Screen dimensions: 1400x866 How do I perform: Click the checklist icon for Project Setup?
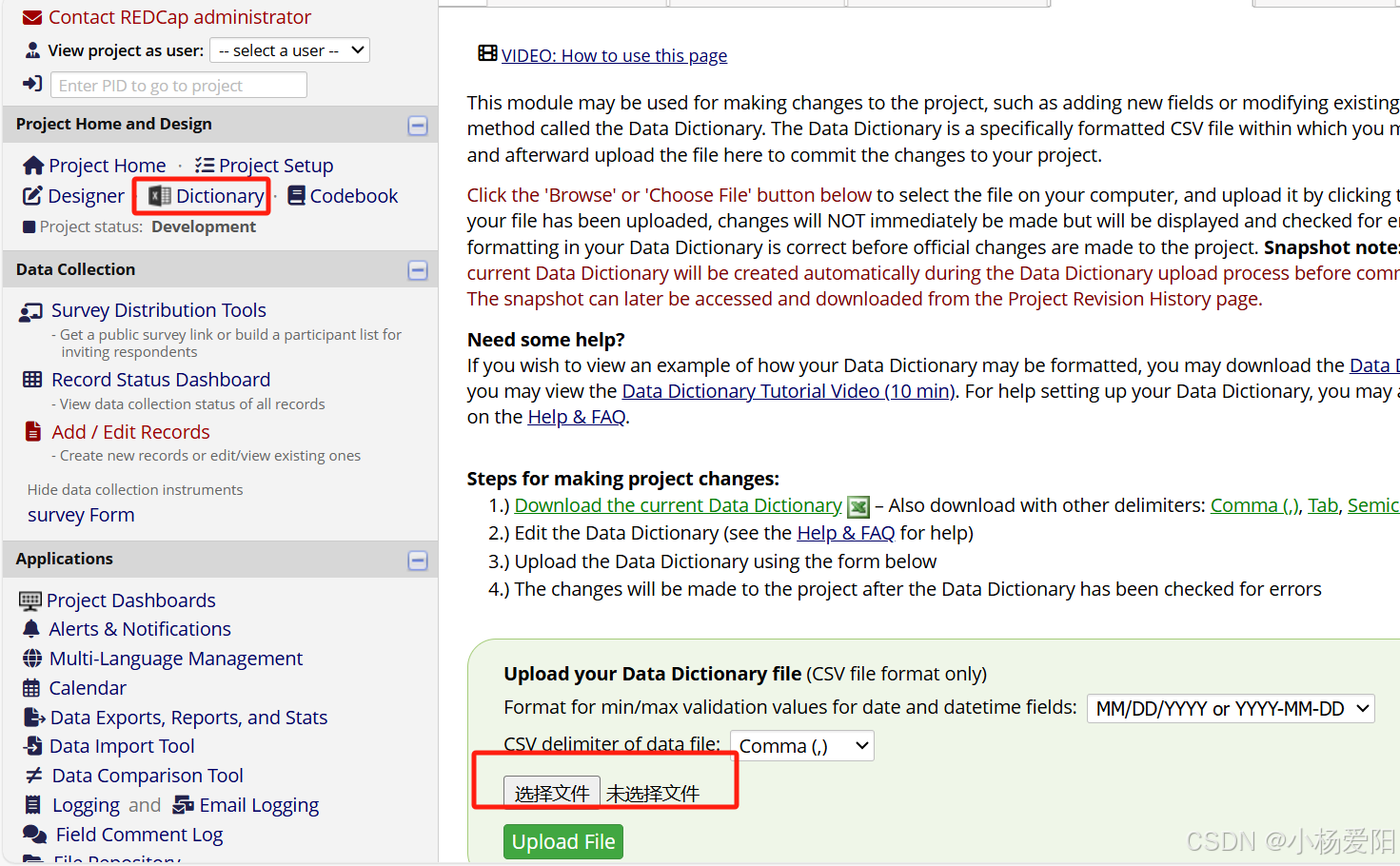[205, 166]
